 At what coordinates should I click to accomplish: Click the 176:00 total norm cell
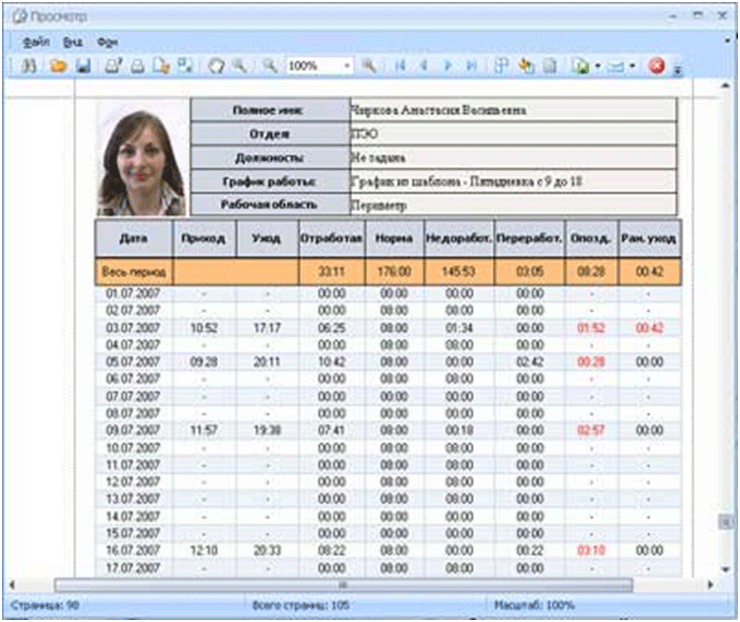[x=394, y=272]
